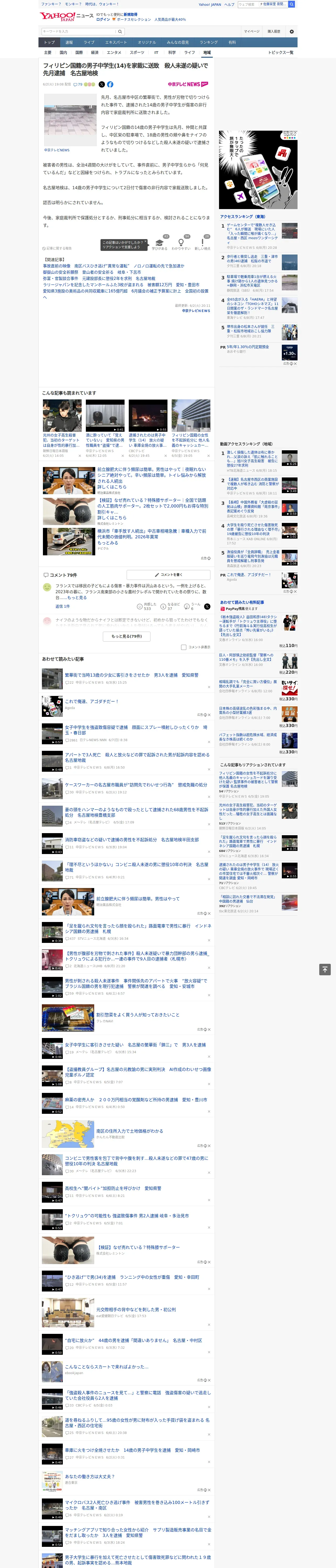
Task: Open the スポーツ category
Action: coord(137,52)
